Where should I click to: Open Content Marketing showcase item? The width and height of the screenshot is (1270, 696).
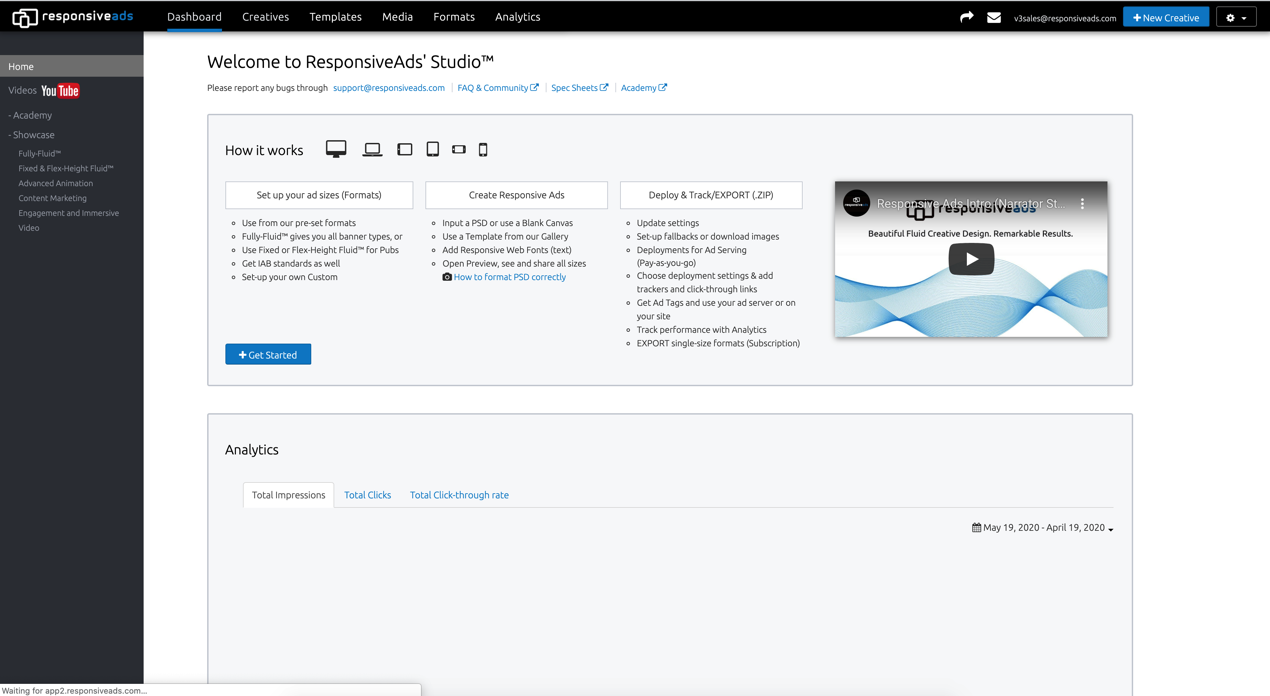point(52,198)
